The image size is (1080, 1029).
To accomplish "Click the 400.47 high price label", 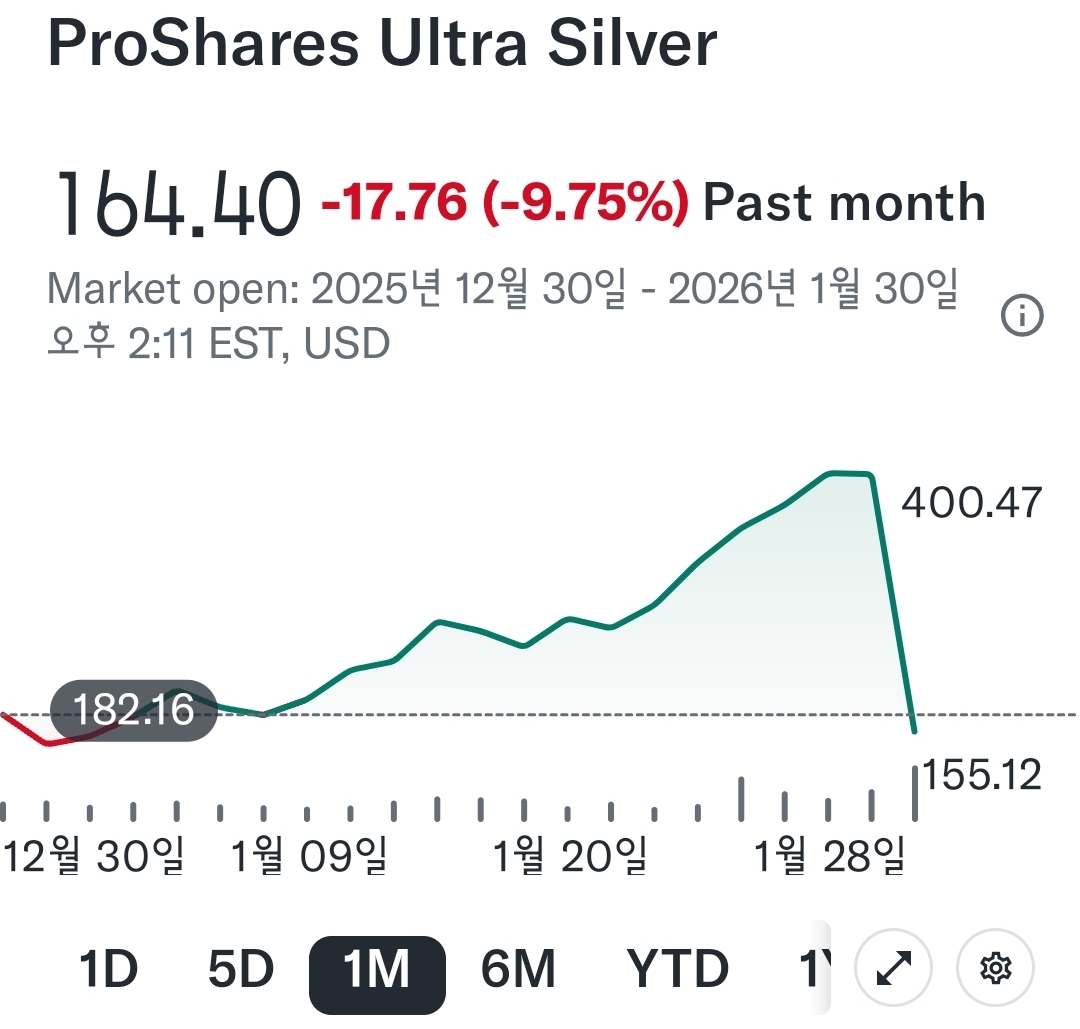I will click(971, 502).
